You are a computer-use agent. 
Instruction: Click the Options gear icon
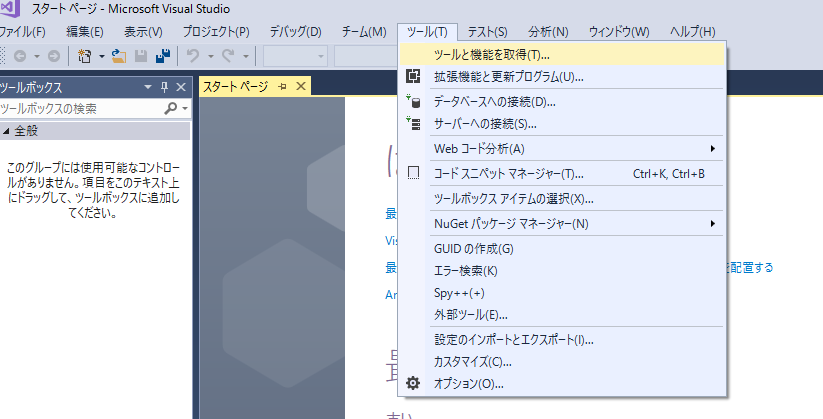(413, 383)
